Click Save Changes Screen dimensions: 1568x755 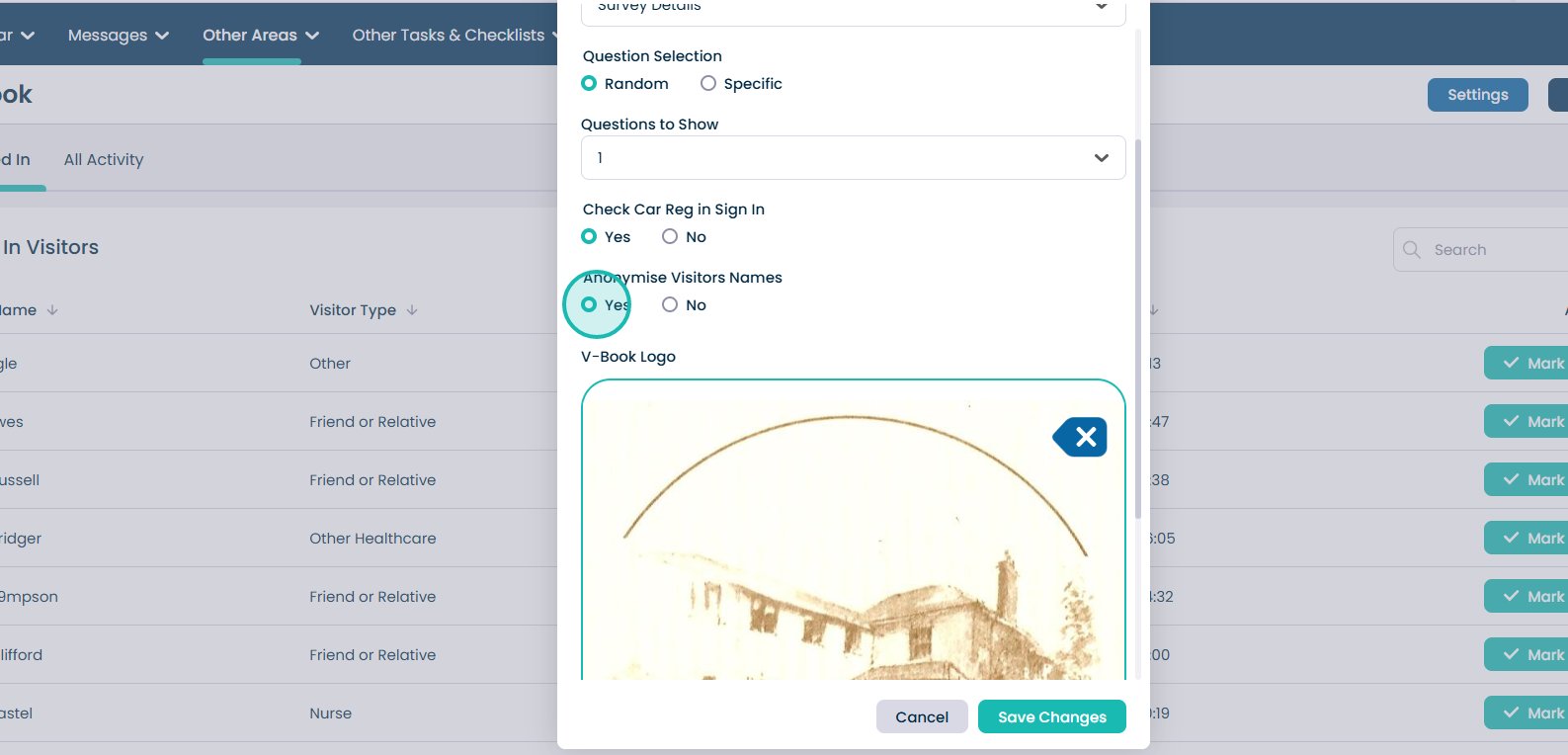pyautogui.click(x=1052, y=717)
